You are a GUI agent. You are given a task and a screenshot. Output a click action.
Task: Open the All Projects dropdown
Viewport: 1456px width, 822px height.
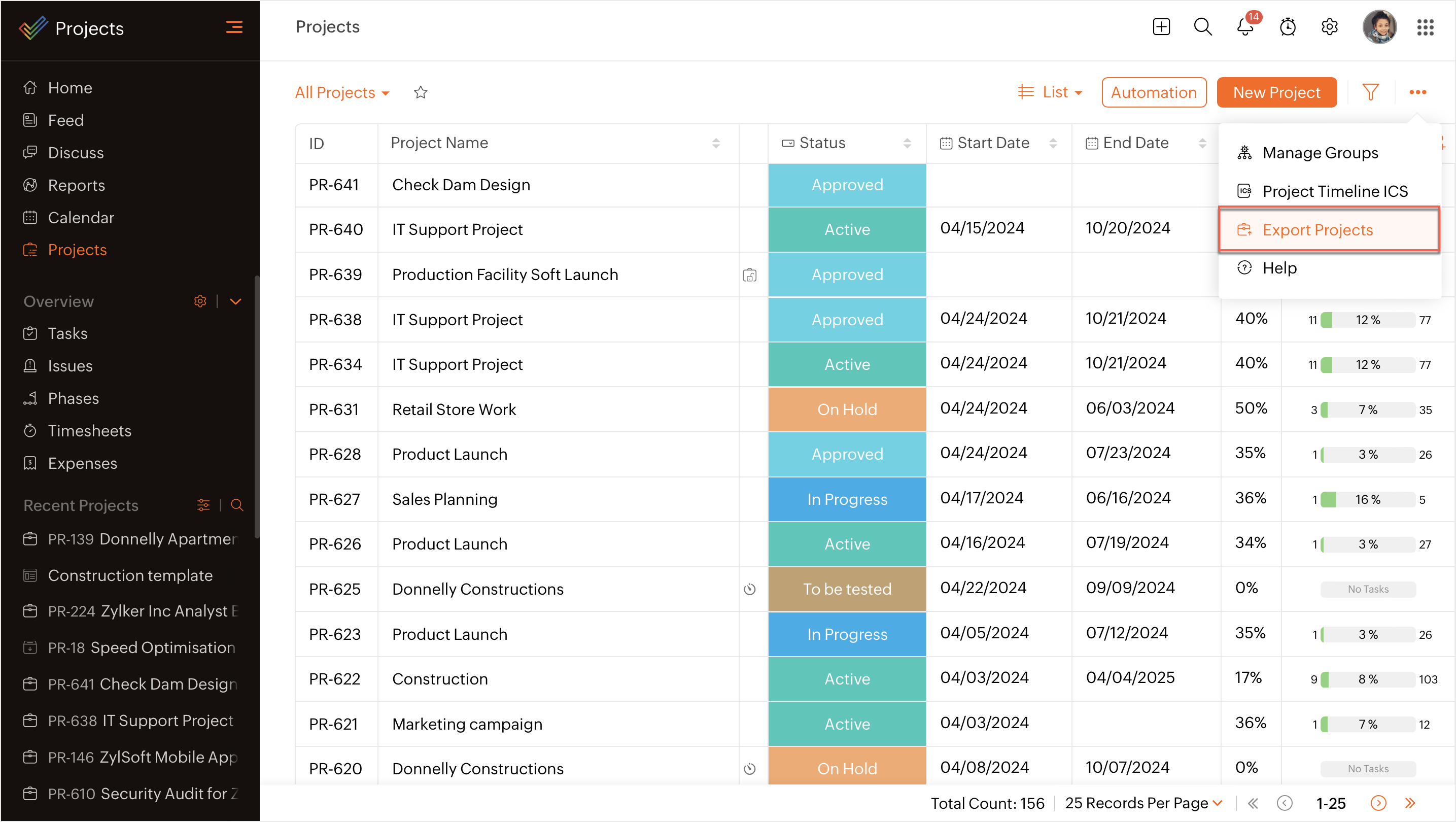point(342,92)
